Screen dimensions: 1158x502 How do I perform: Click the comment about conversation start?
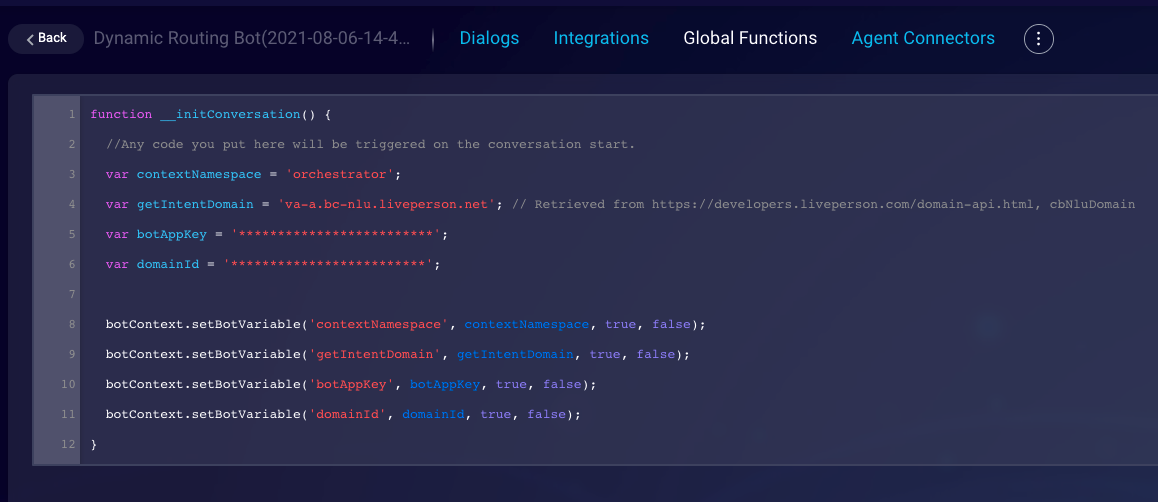370,145
